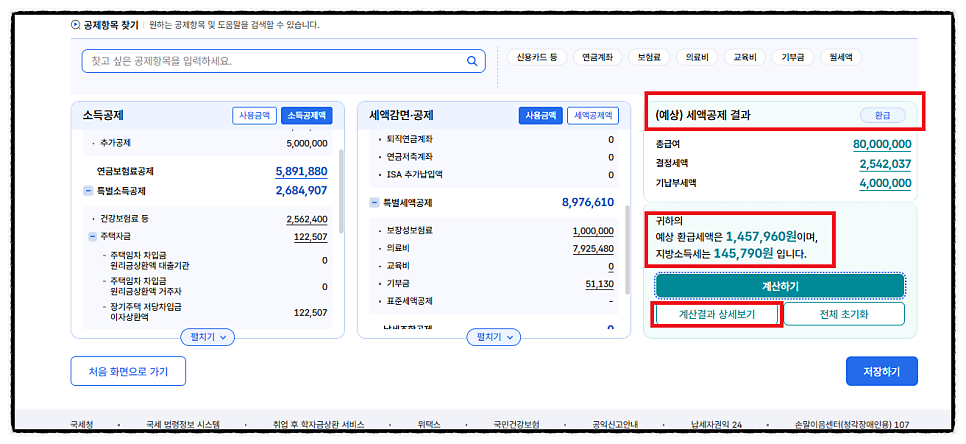
Task: Click the 세액감면·공제 panel scrollbar
Action: (627, 249)
